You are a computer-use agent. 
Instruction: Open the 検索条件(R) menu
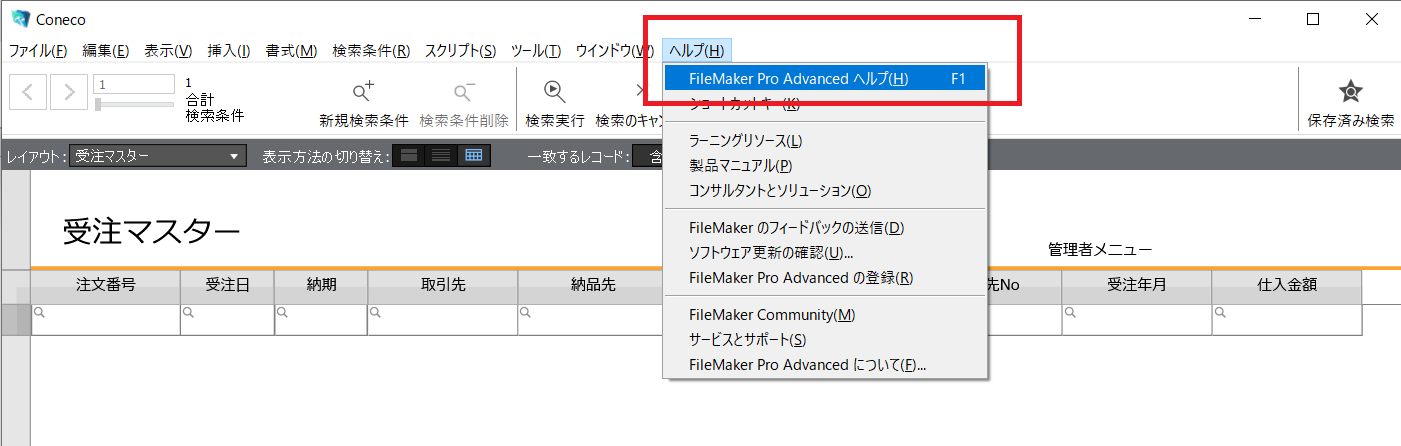[371, 50]
